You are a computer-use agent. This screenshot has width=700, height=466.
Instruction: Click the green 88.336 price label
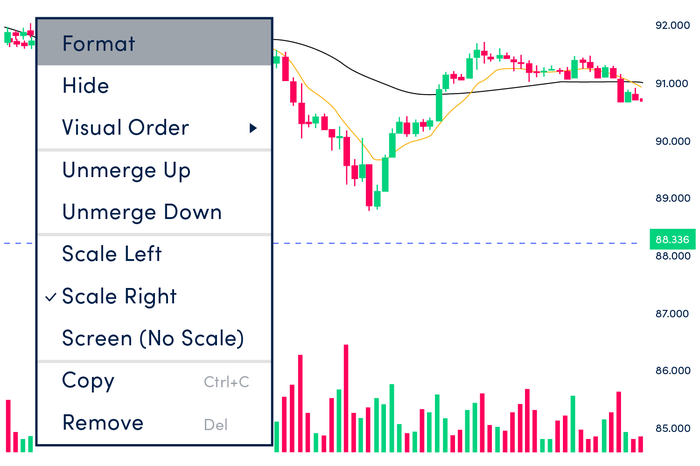pos(672,240)
